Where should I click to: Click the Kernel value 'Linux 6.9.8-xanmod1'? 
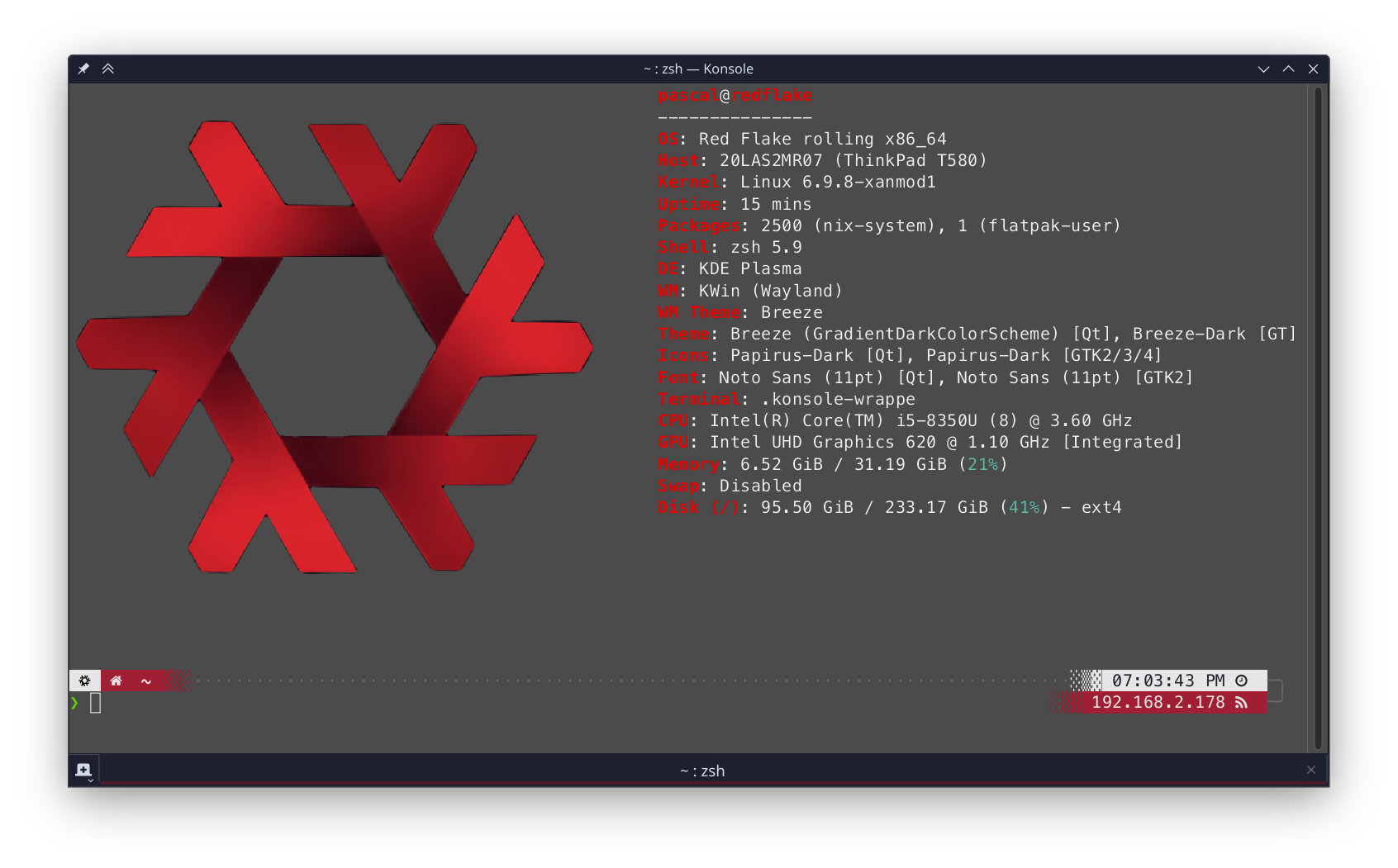838,182
